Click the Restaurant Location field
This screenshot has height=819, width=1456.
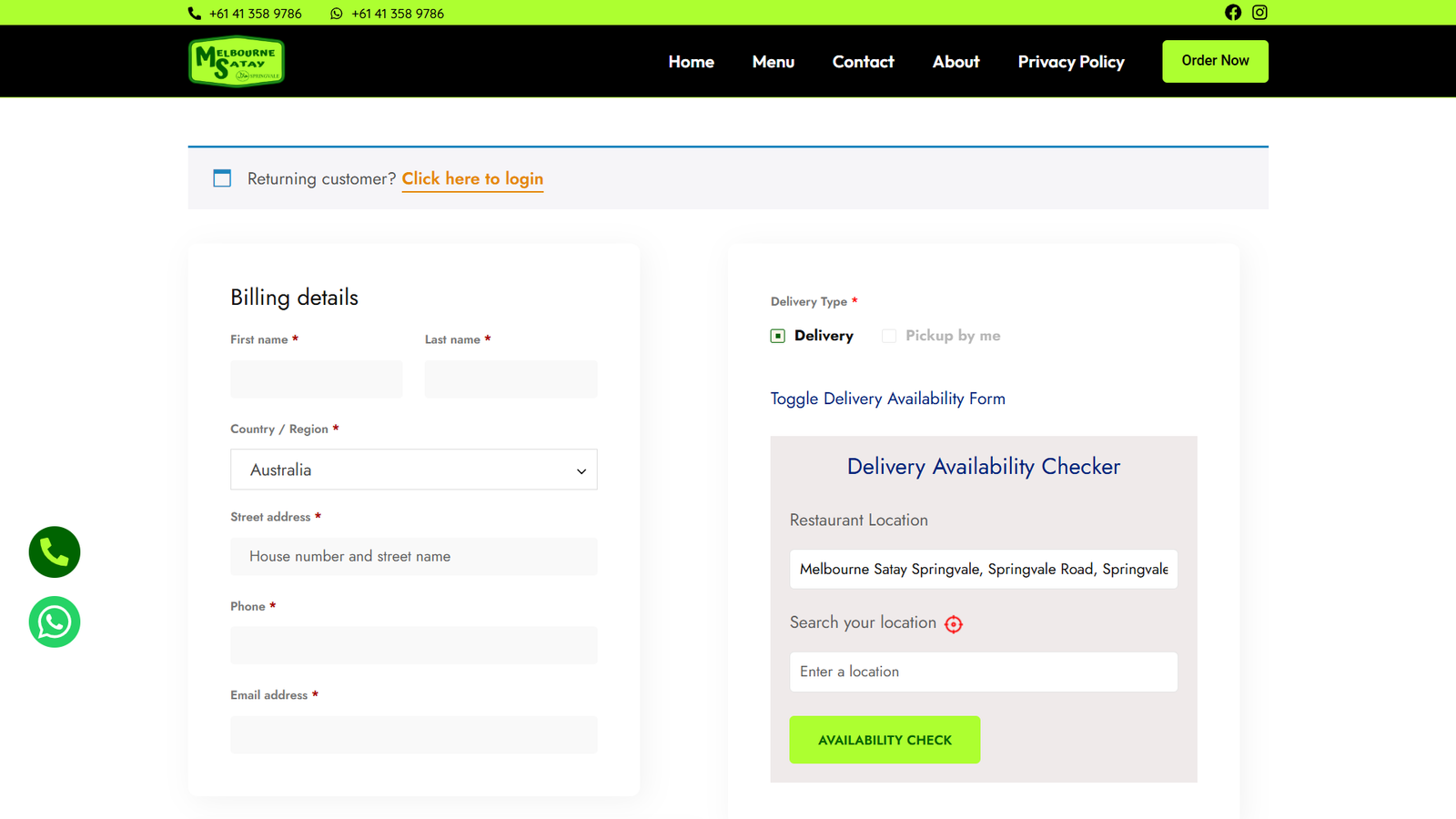click(x=984, y=569)
